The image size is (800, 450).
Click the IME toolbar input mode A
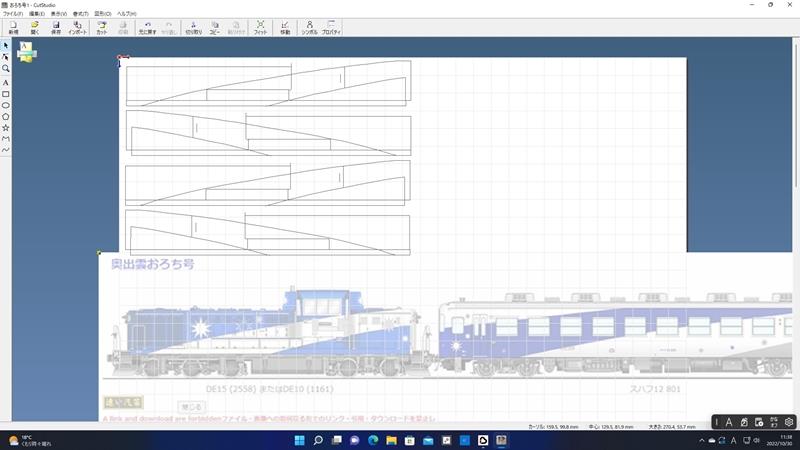tap(729, 422)
